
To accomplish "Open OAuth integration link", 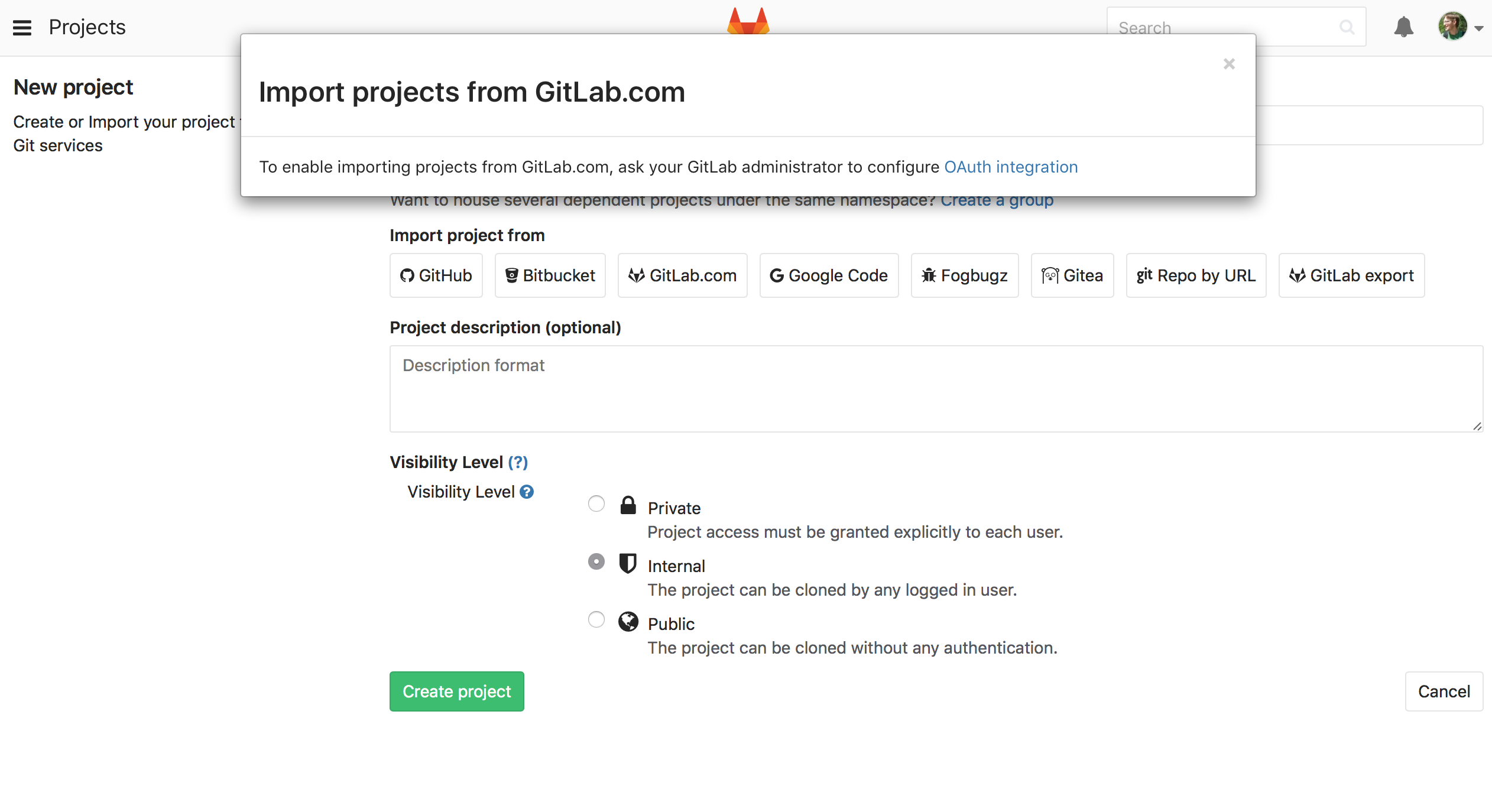I will 1011,167.
